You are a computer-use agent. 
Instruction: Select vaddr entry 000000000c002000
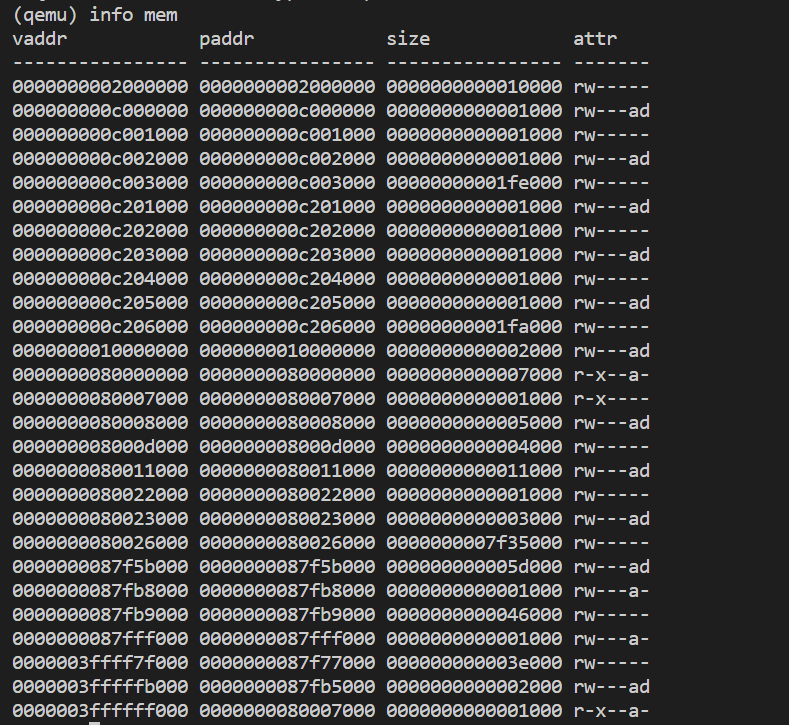pos(101,159)
